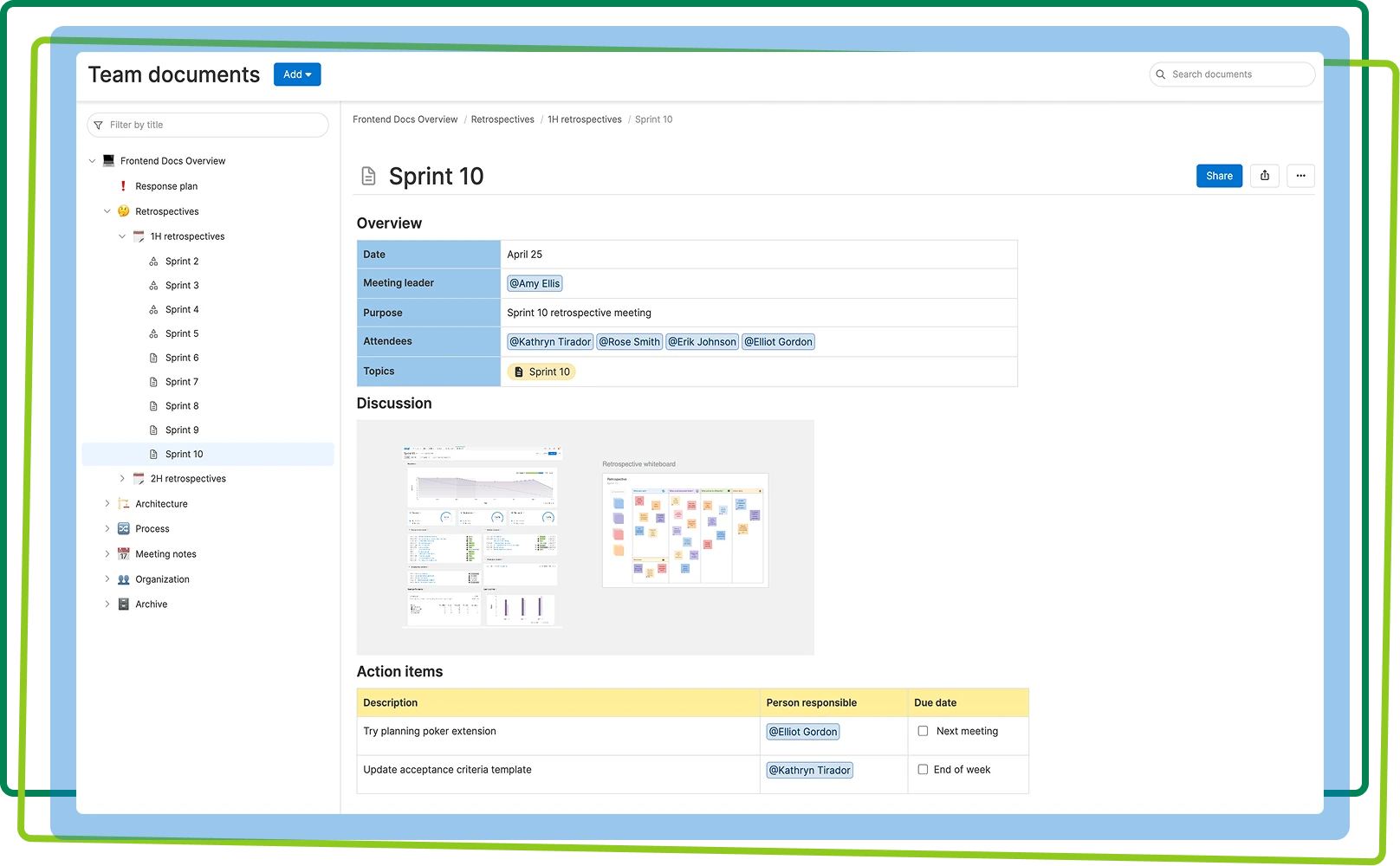This screenshot has height=866, width=1400.
Task: Click the Filter by title field
Action: [x=208, y=125]
